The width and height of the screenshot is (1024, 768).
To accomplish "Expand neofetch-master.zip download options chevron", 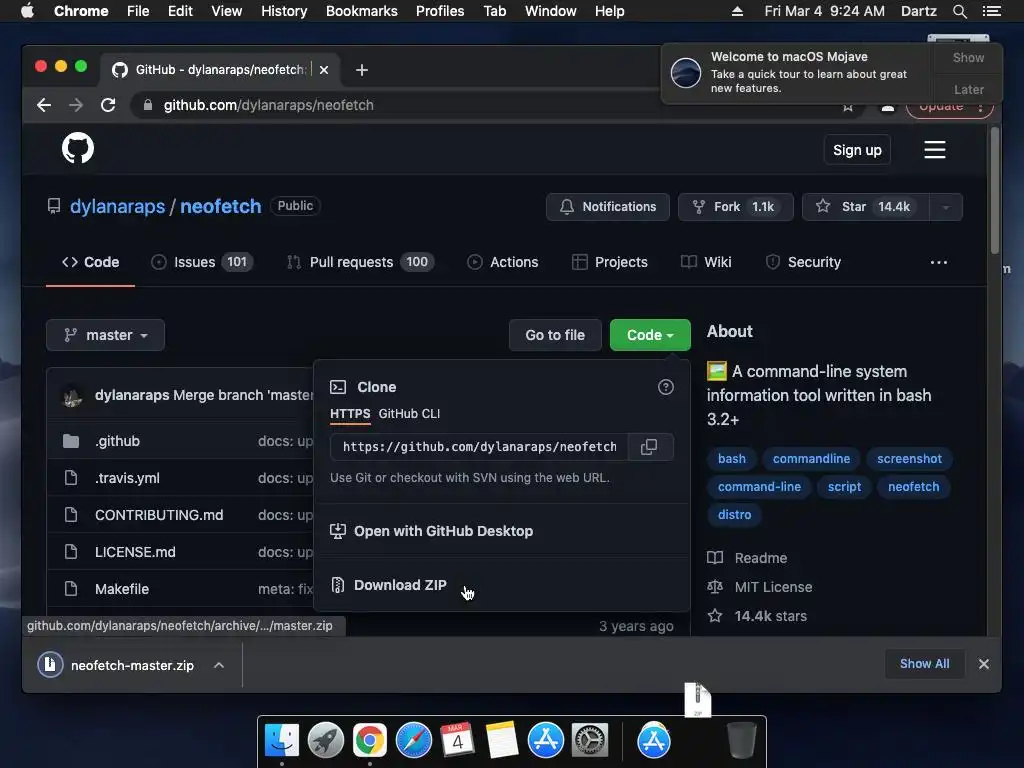I will pyautogui.click(x=219, y=665).
